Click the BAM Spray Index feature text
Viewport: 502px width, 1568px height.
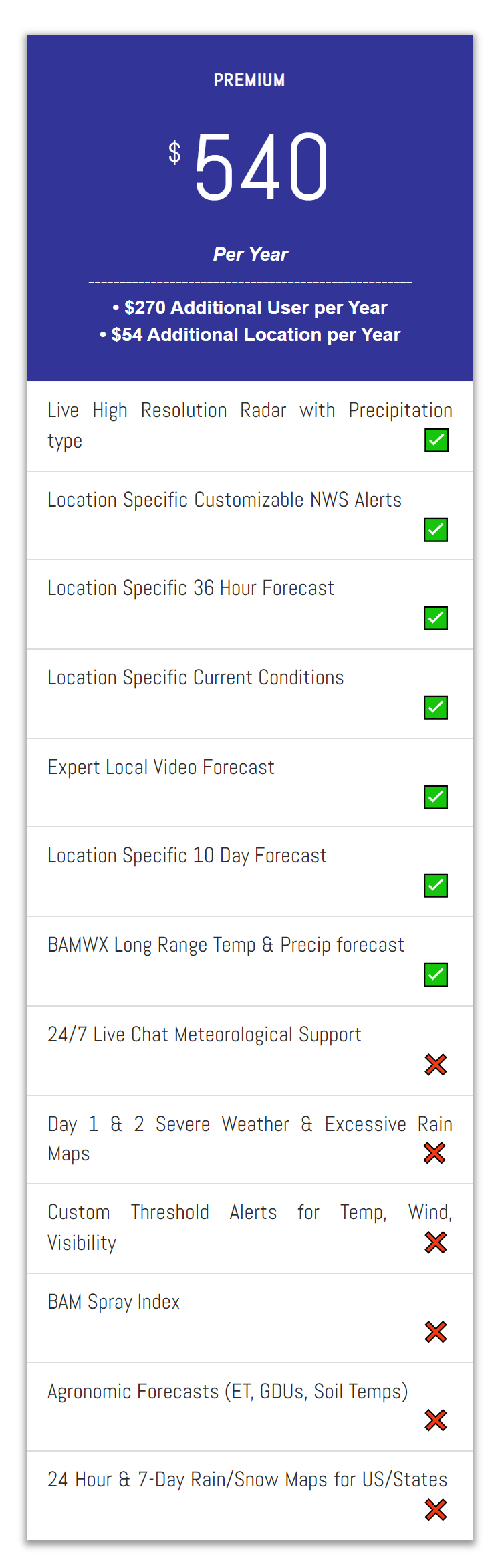click(x=114, y=1302)
